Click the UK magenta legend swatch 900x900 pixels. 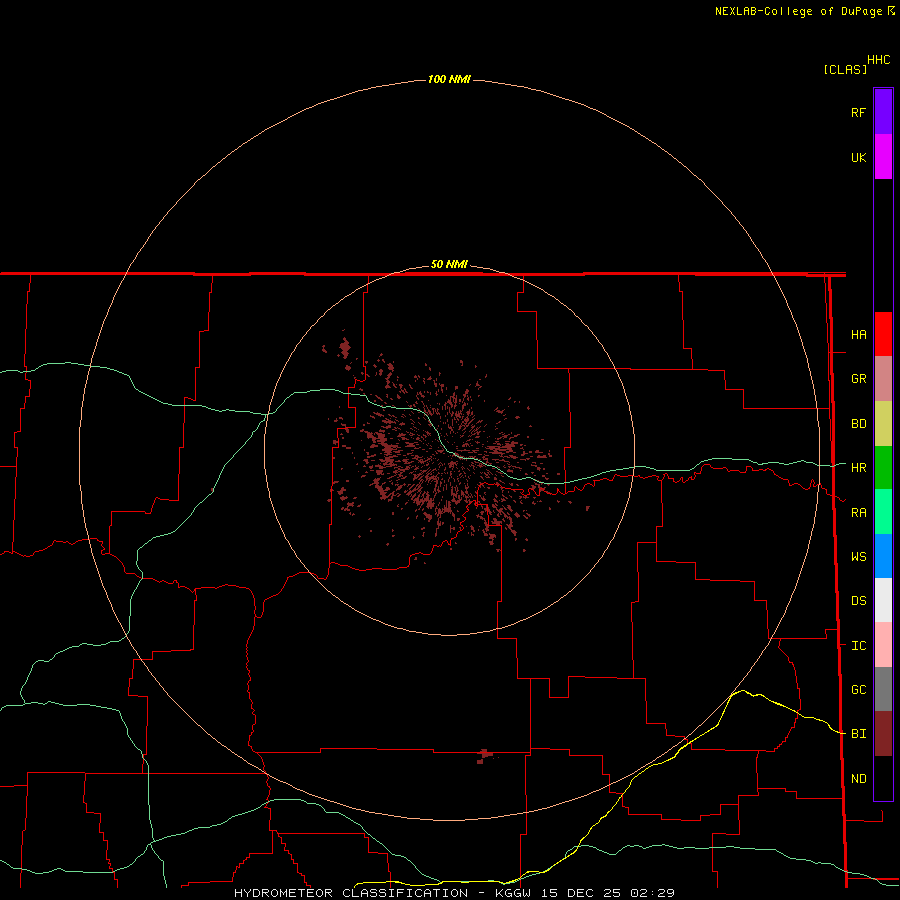coord(883,157)
